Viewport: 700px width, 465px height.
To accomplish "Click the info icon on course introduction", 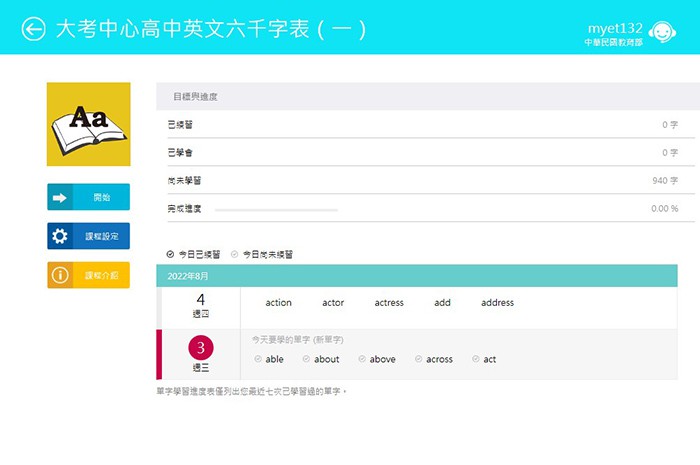I will [x=60, y=275].
